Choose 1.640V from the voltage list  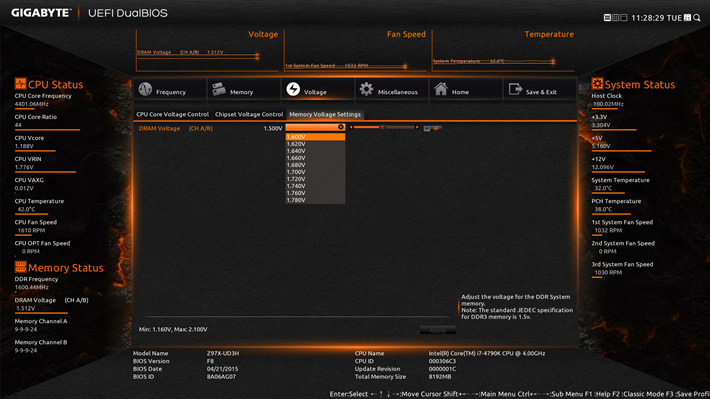pyautogui.click(x=315, y=151)
